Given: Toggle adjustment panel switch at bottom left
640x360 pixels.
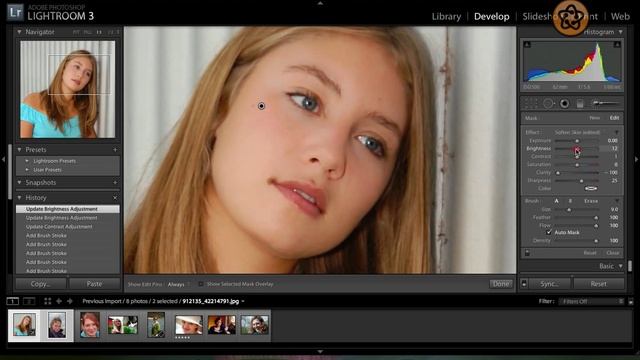Looking at the screenshot, I should pos(527,253).
